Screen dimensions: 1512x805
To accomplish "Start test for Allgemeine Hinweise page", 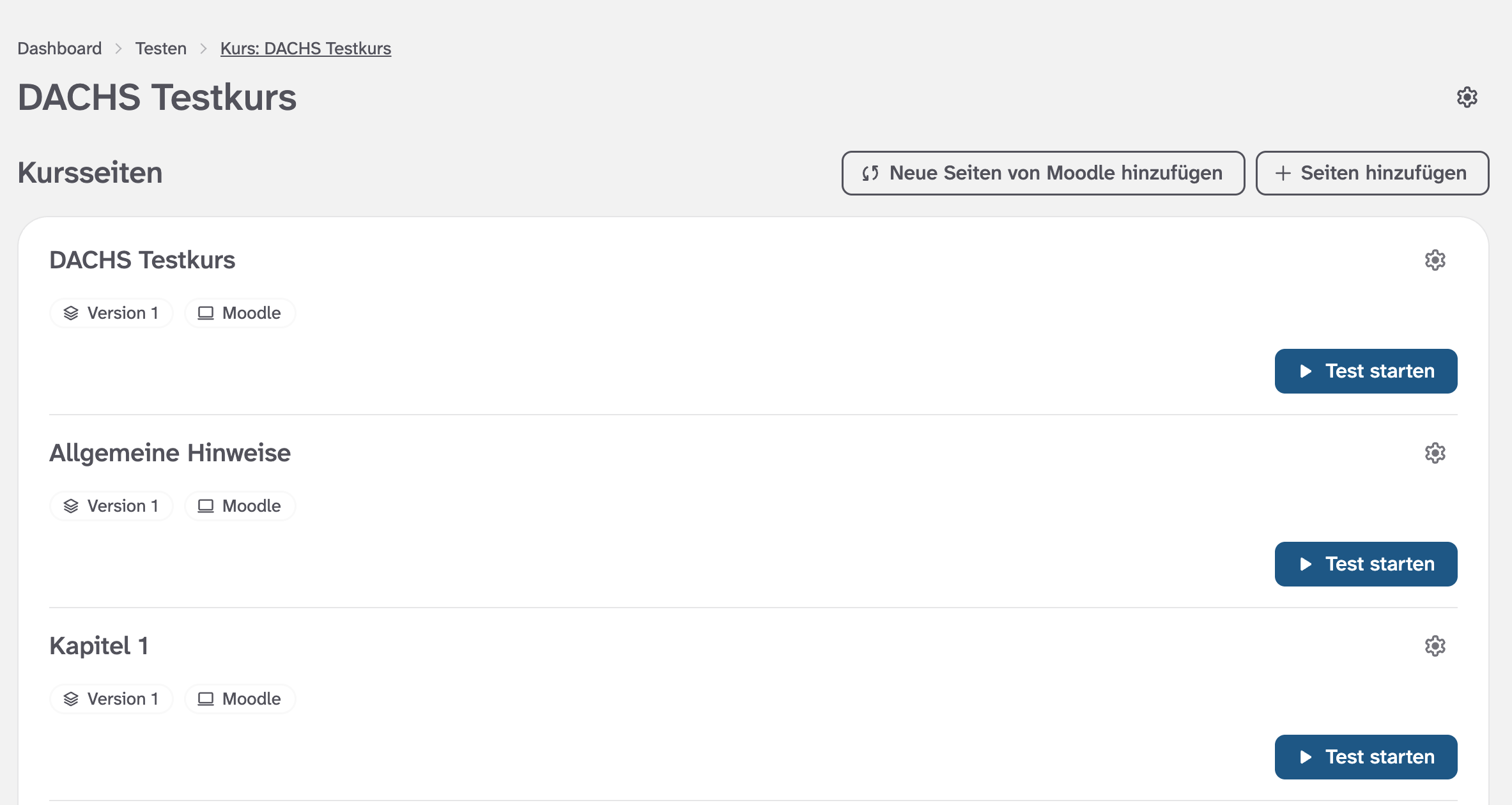I will (x=1366, y=564).
